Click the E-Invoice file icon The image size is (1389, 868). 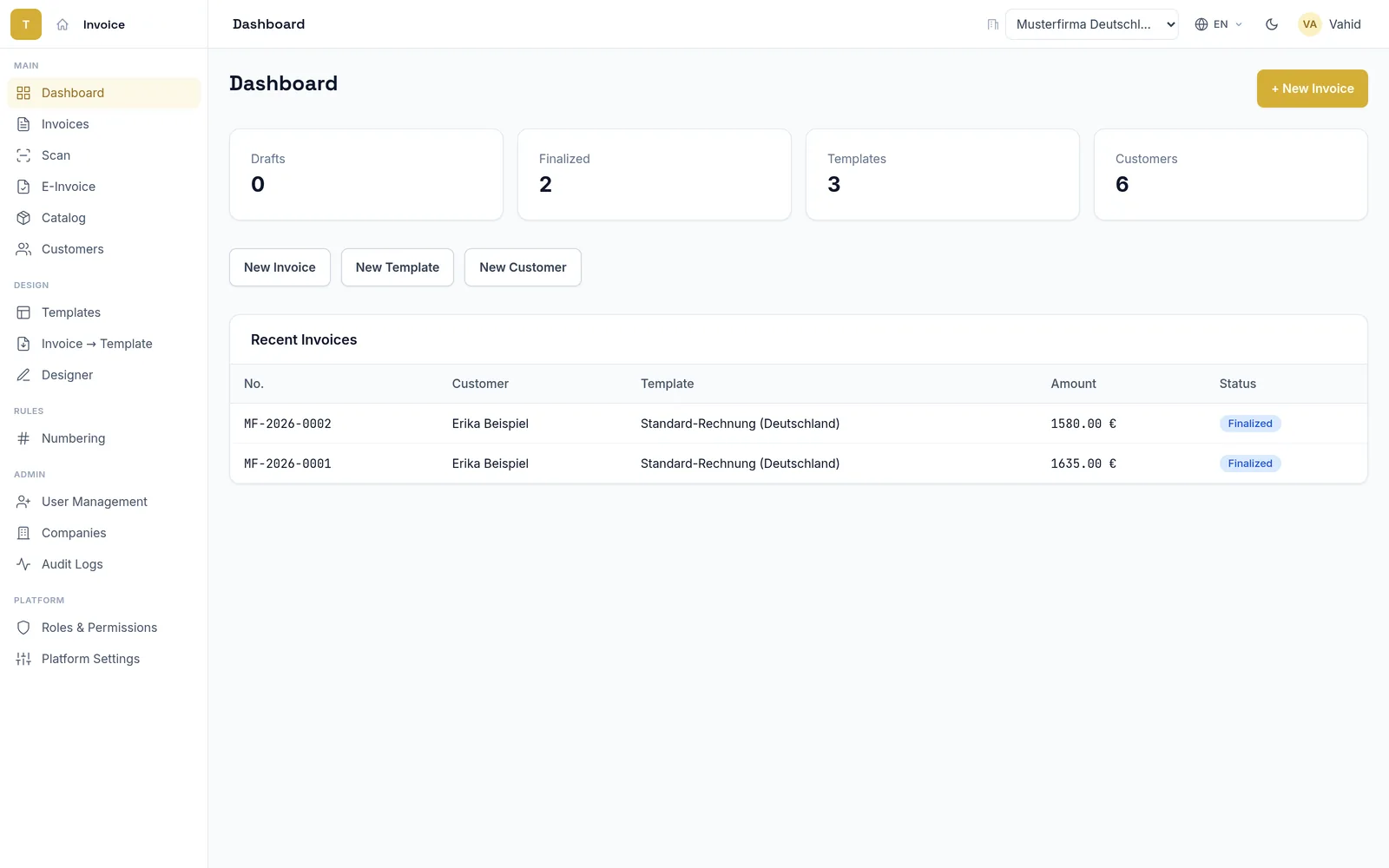coord(23,187)
